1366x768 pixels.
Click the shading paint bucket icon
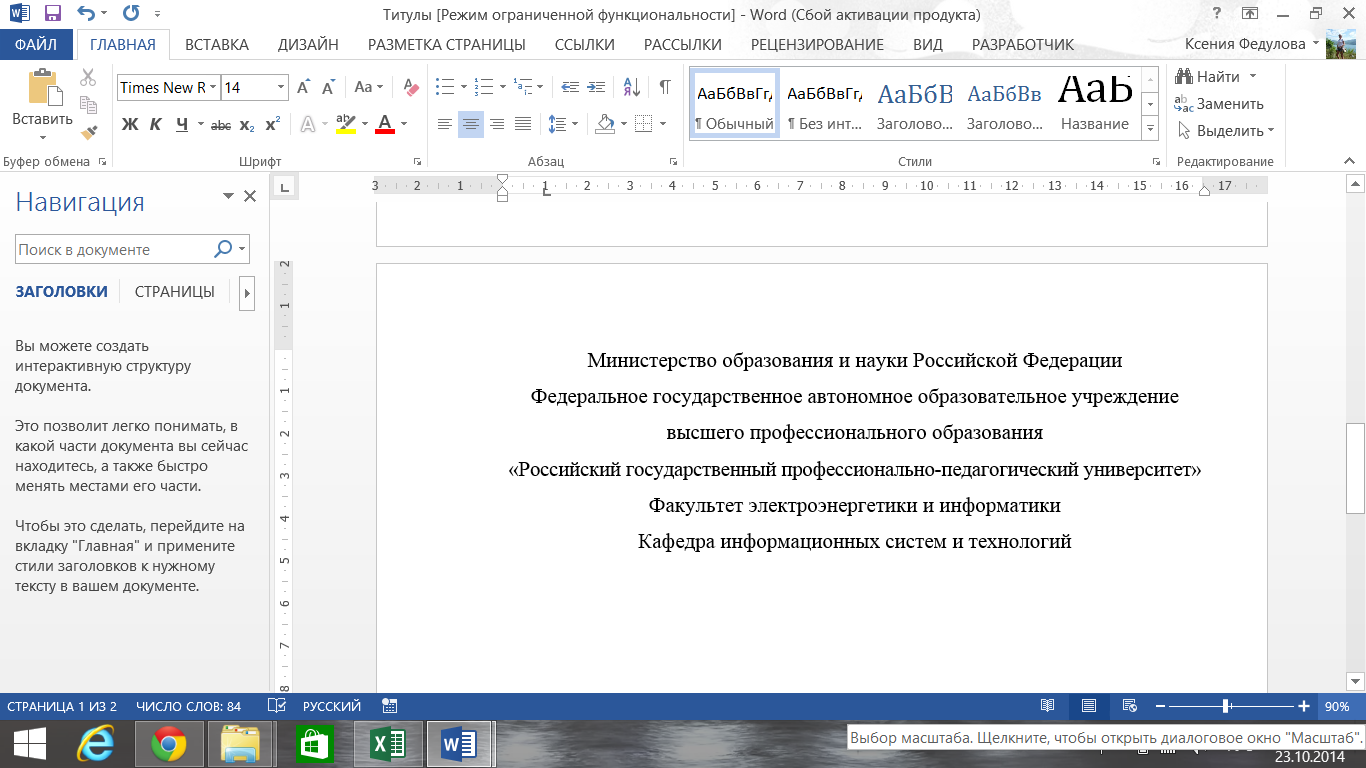[603, 125]
